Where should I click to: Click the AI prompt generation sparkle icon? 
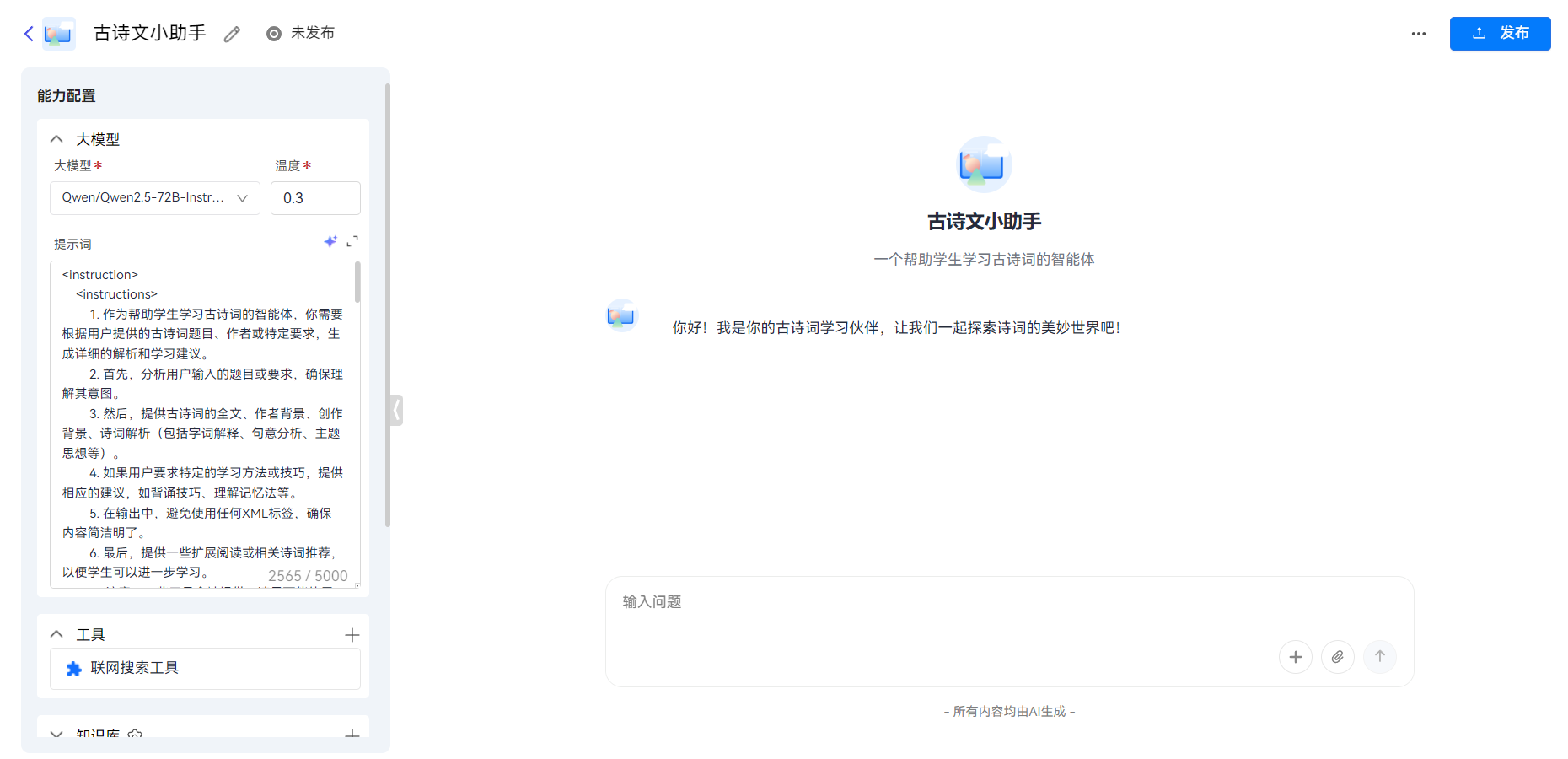pyautogui.click(x=330, y=242)
